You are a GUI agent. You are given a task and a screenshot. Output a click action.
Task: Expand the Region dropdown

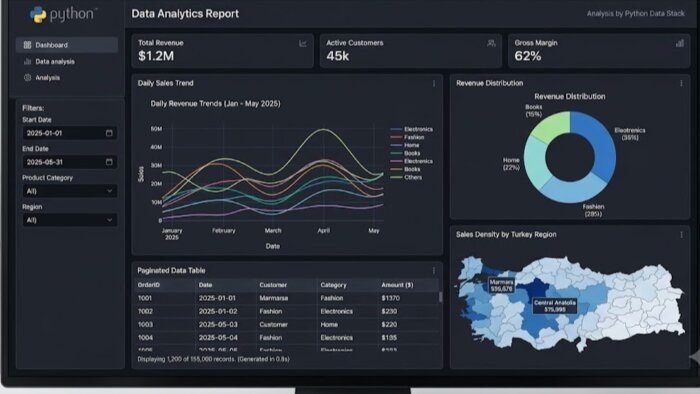pyautogui.click(x=70, y=220)
